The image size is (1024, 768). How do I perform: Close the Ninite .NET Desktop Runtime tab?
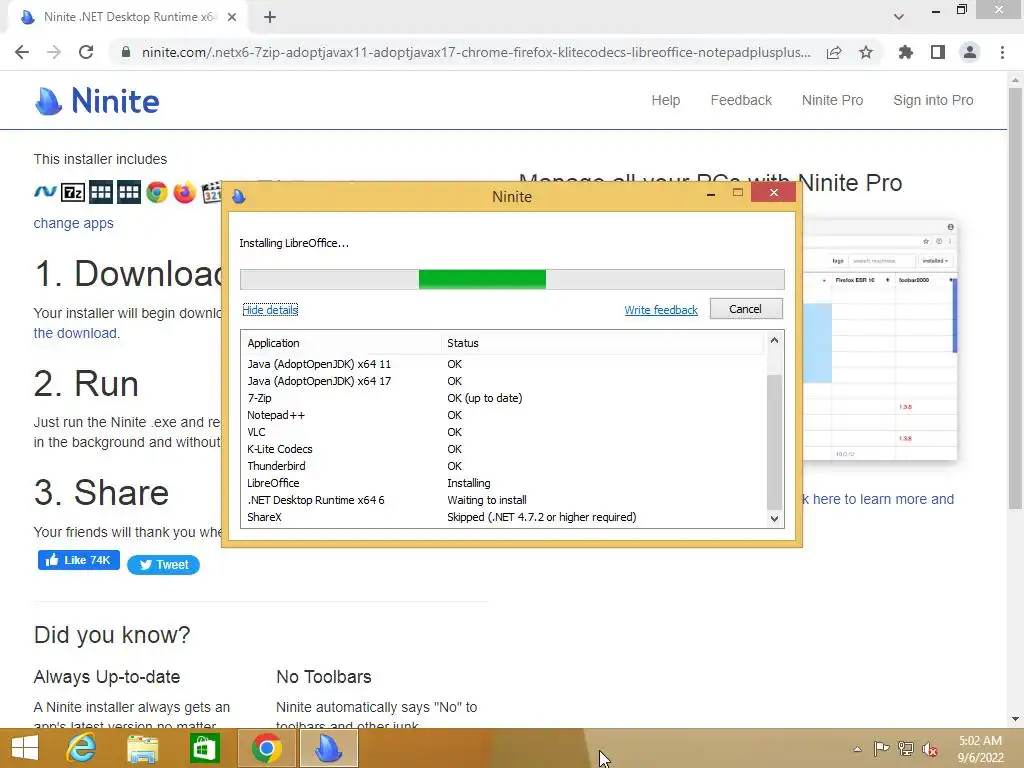coord(232,18)
